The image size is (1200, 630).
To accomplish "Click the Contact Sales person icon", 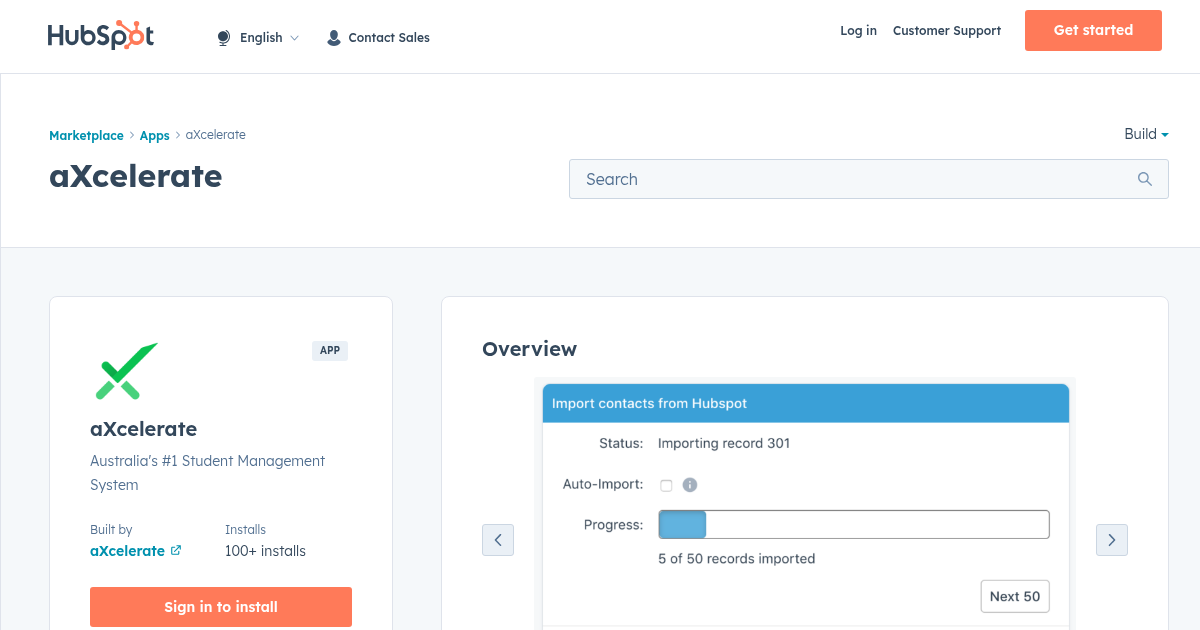I will pyautogui.click(x=333, y=37).
